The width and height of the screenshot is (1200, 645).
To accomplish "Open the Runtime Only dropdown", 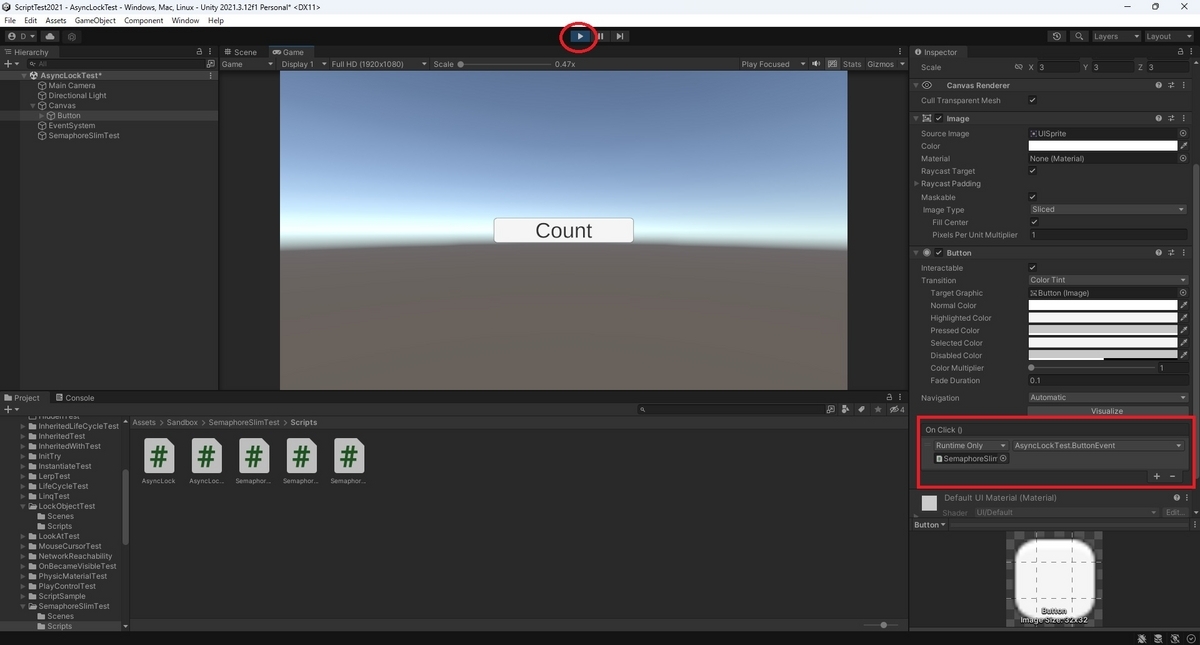I will [x=969, y=445].
